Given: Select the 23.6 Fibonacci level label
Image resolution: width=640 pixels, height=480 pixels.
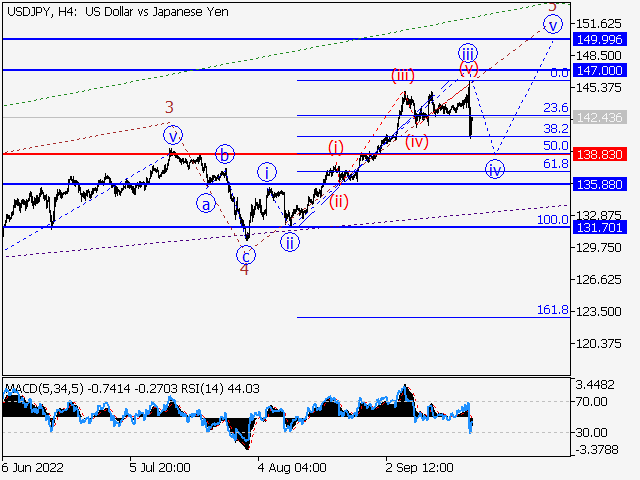Looking at the screenshot, I should click(556, 108).
